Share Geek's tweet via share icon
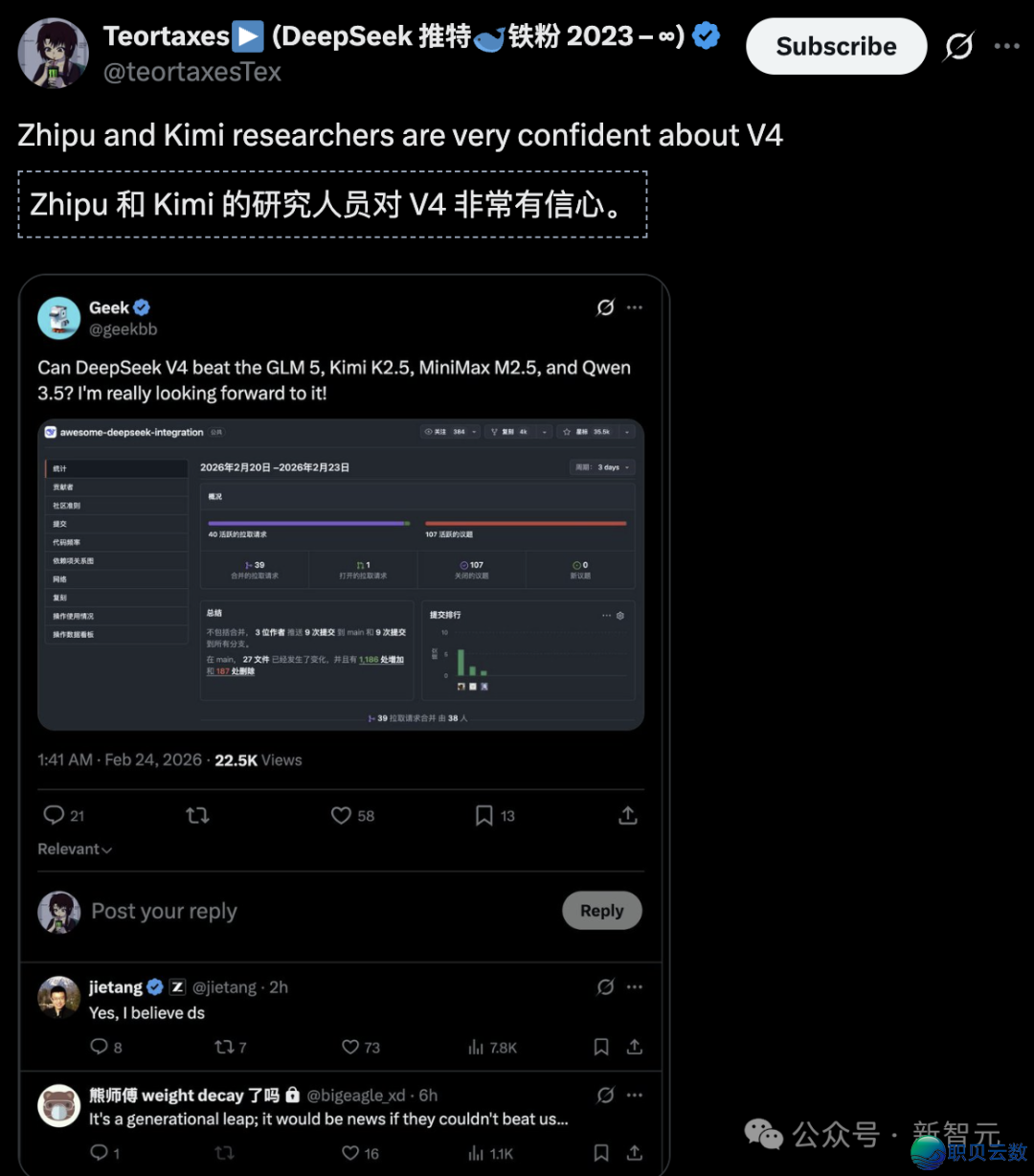1034x1176 pixels. click(x=627, y=815)
